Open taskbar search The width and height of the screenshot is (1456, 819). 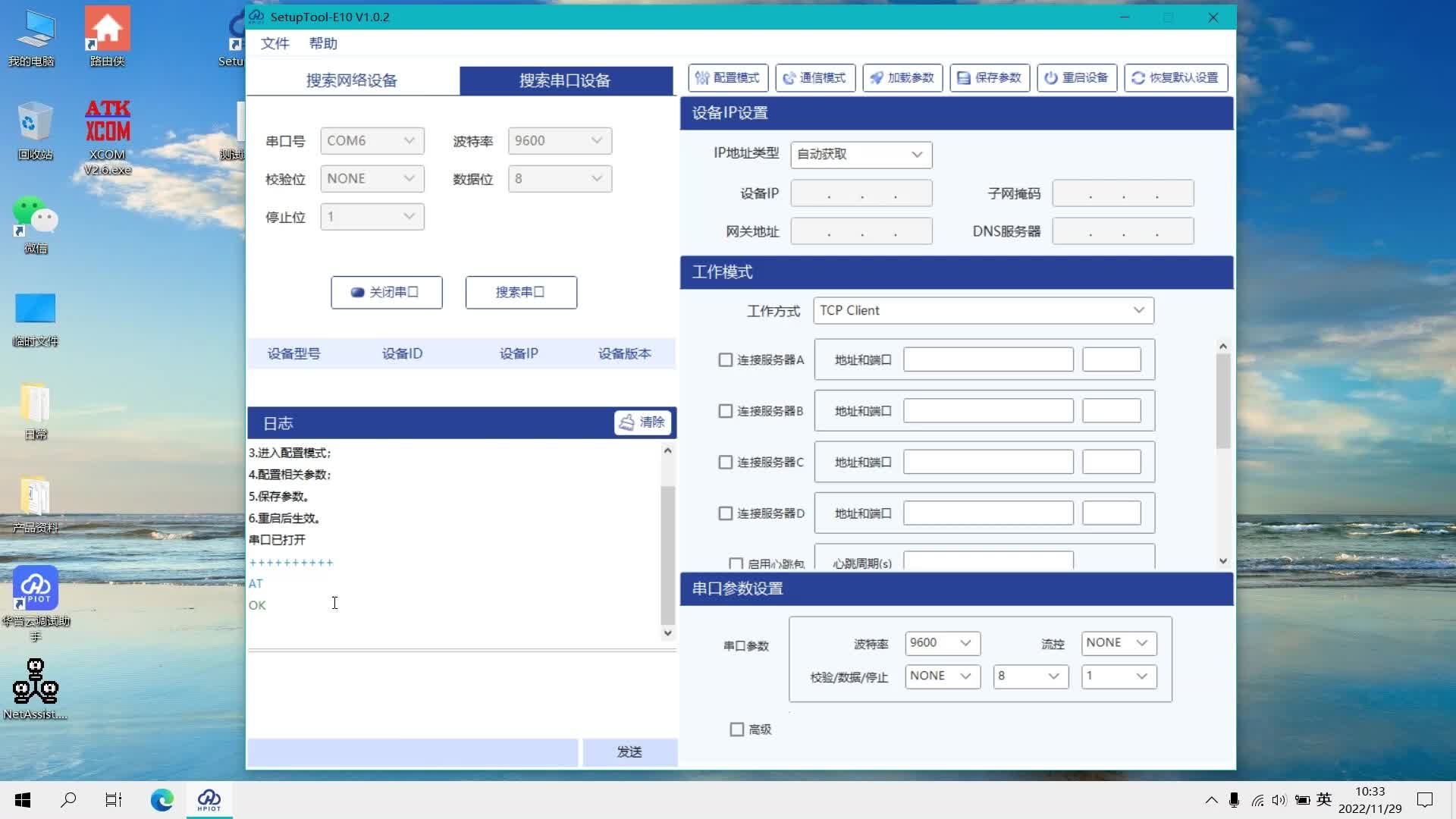[x=68, y=799]
